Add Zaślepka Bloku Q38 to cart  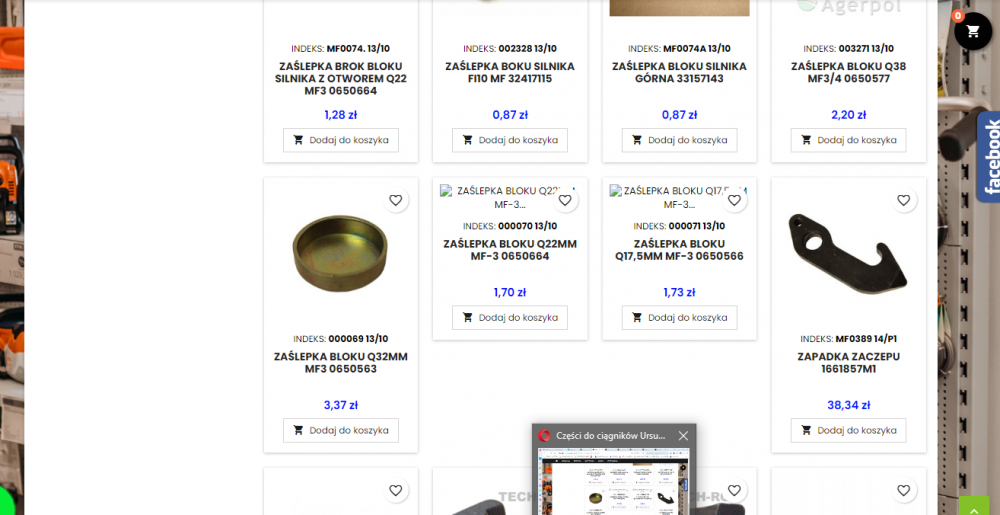tap(848, 140)
